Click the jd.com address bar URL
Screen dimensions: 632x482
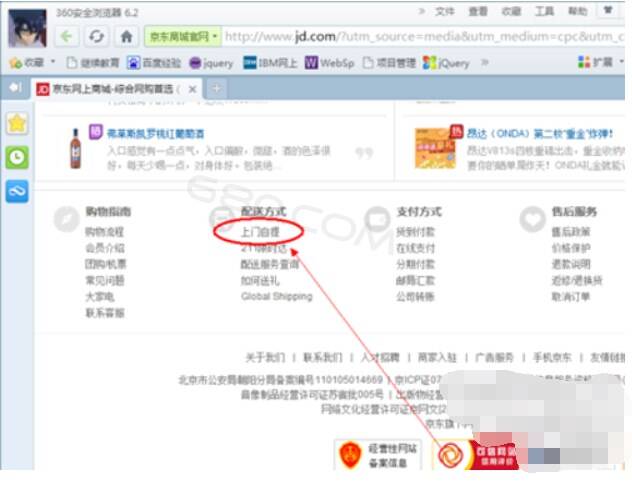pos(423,37)
